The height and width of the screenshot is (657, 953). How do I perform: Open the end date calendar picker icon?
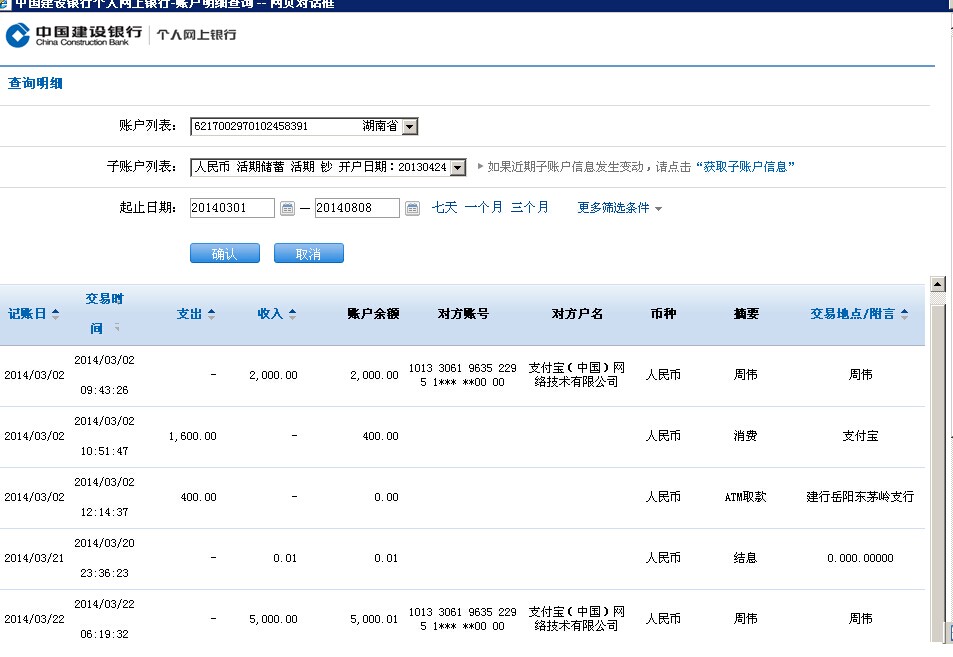click(x=412, y=208)
